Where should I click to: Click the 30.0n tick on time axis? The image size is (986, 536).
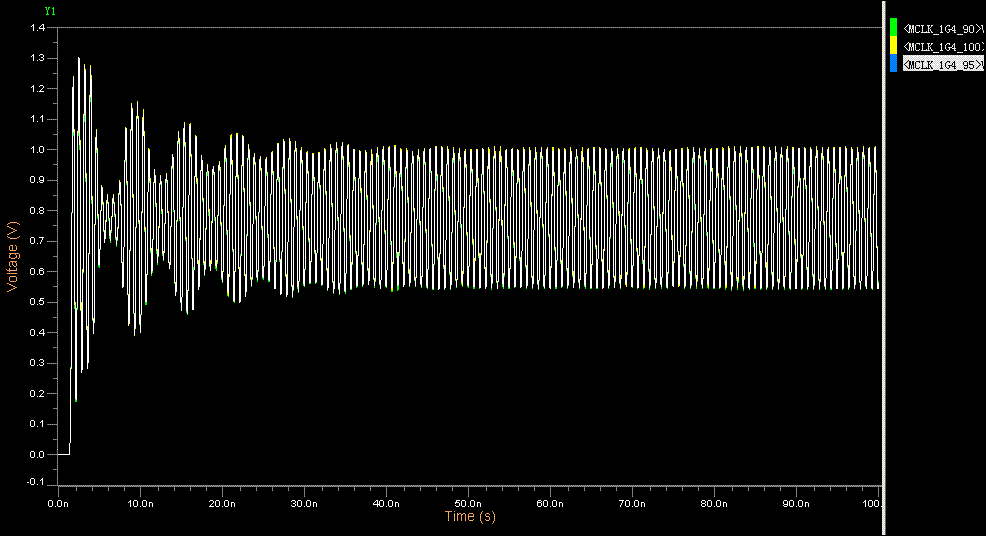[x=304, y=503]
